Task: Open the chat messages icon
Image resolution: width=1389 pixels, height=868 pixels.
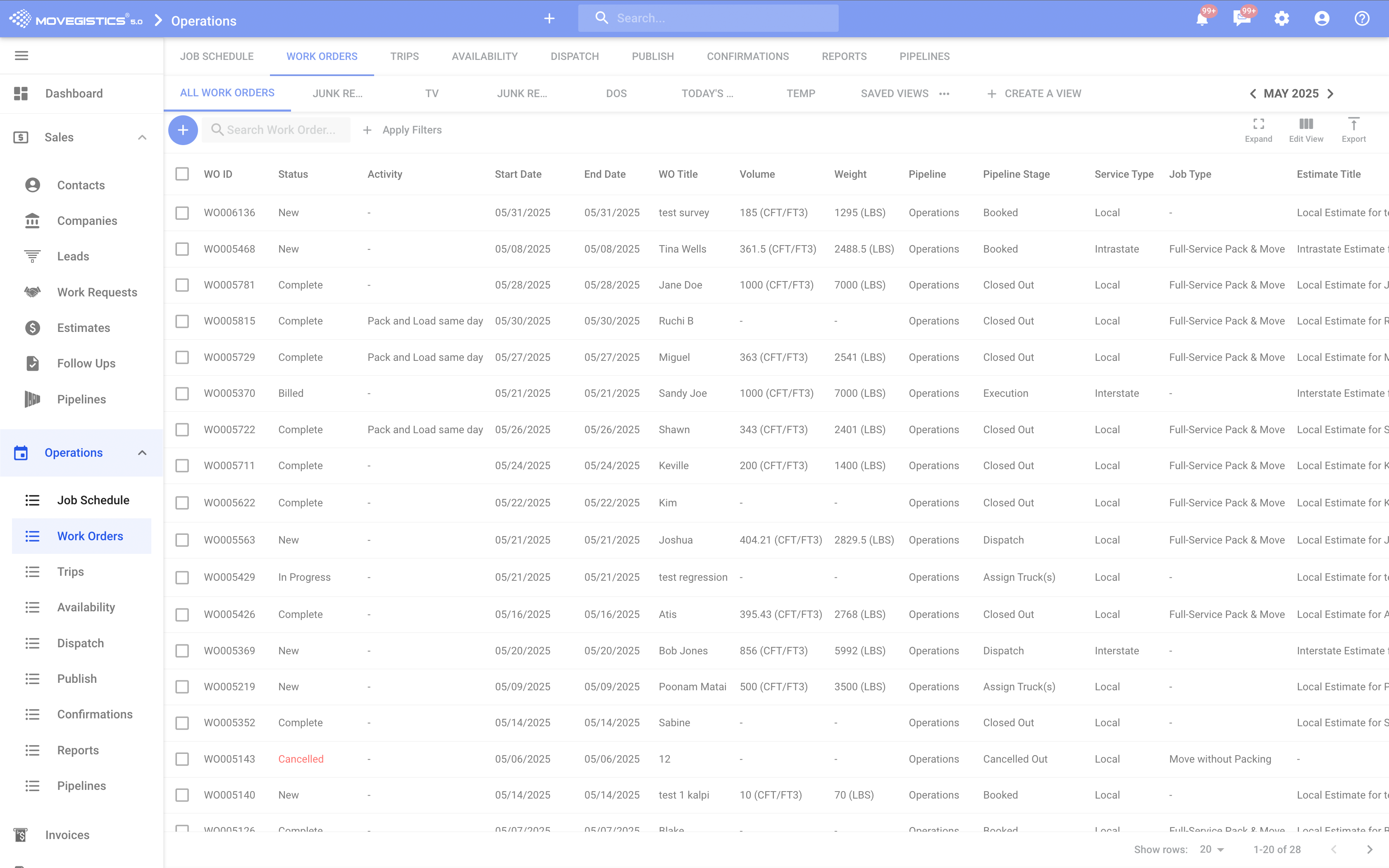Action: (1241, 19)
